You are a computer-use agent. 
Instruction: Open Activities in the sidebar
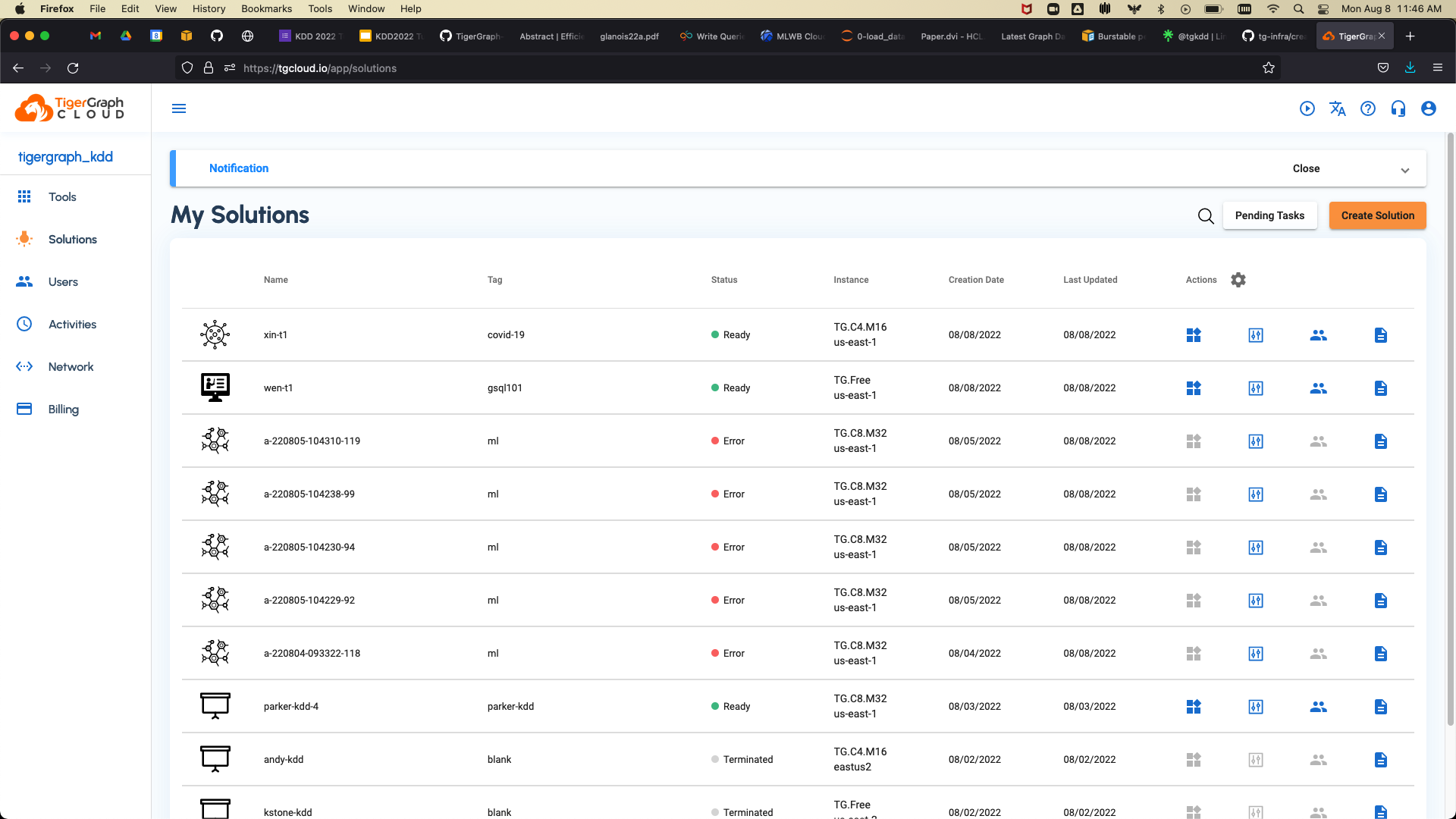point(72,325)
